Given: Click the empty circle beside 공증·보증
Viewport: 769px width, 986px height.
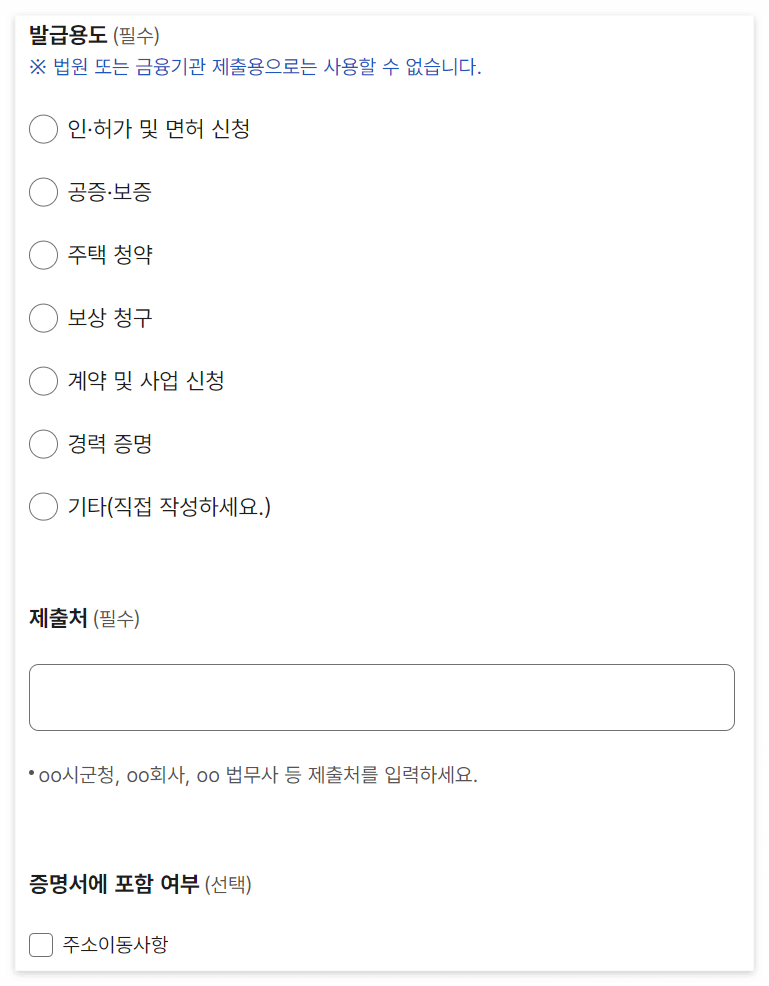Looking at the screenshot, I should coord(43,192).
